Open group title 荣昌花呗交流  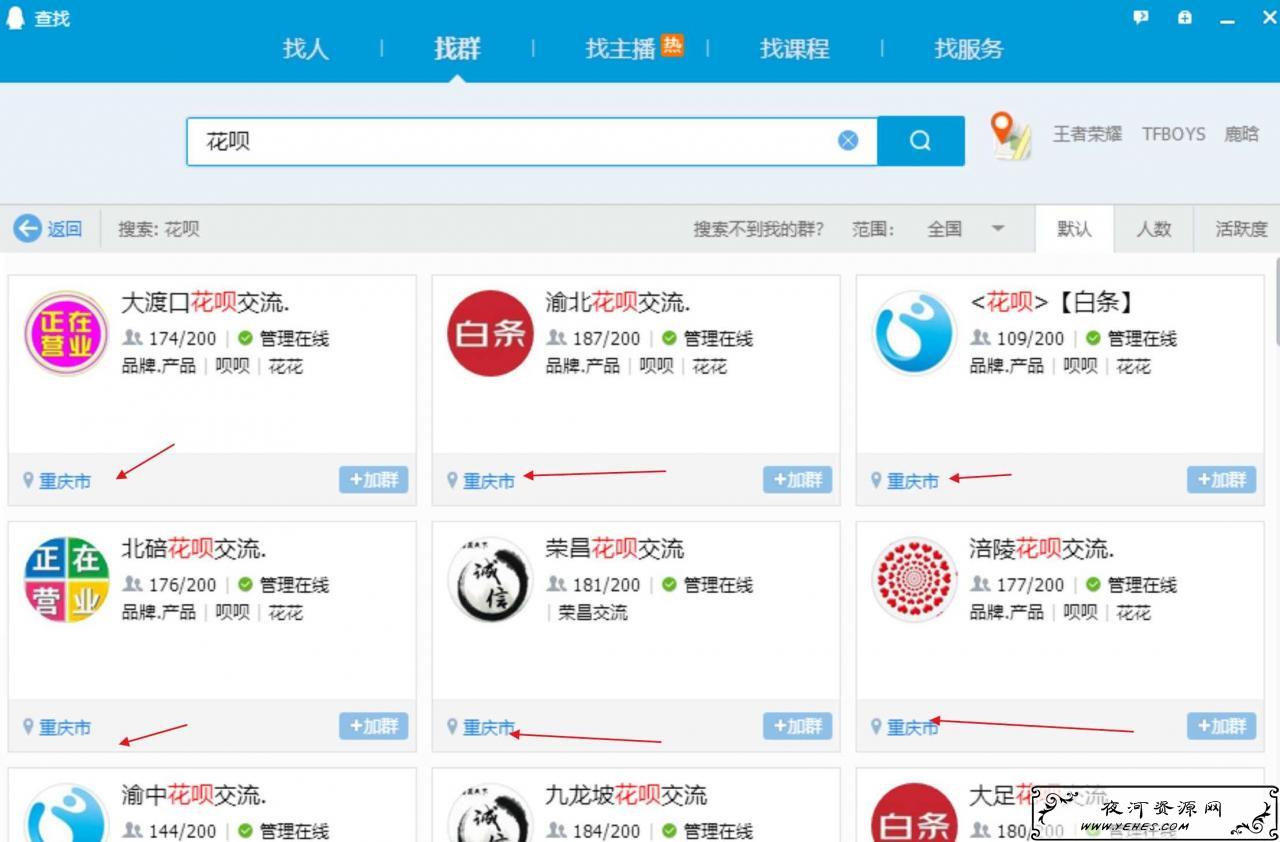[x=614, y=548]
